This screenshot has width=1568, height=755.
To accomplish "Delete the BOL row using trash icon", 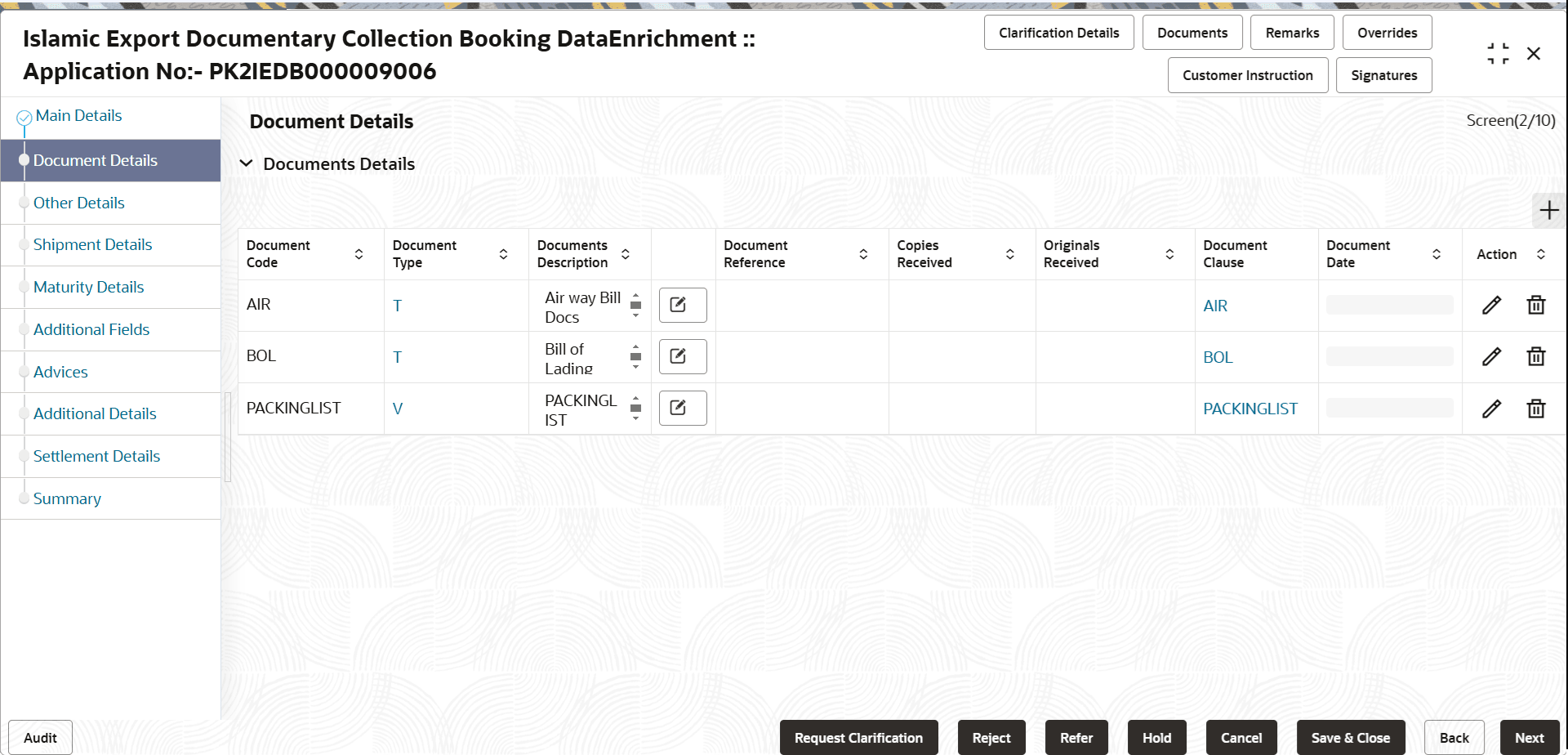I will click(x=1536, y=356).
